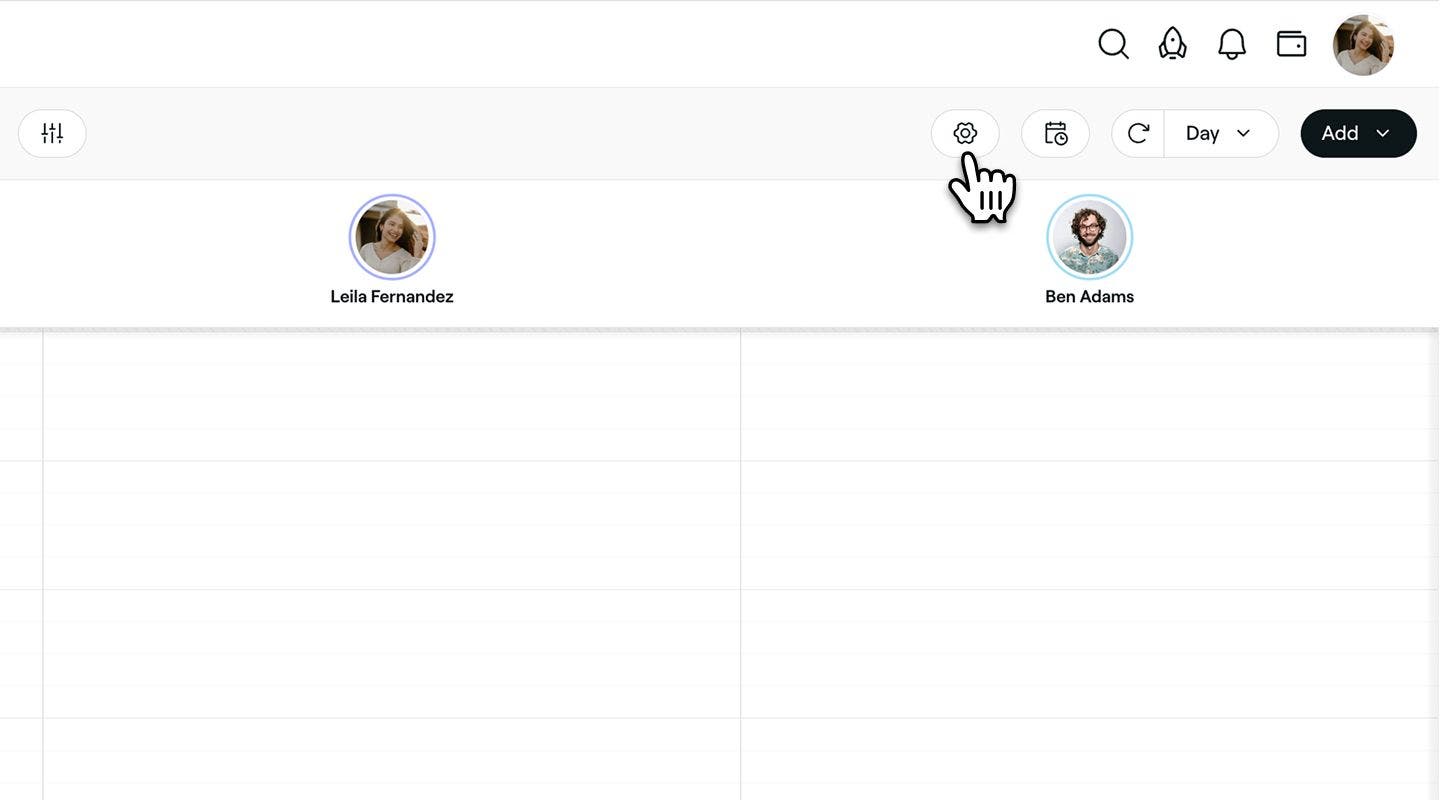This screenshot has width=1440, height=800.
Task: Click the black Add button
Action: (x=1358, y=133)
